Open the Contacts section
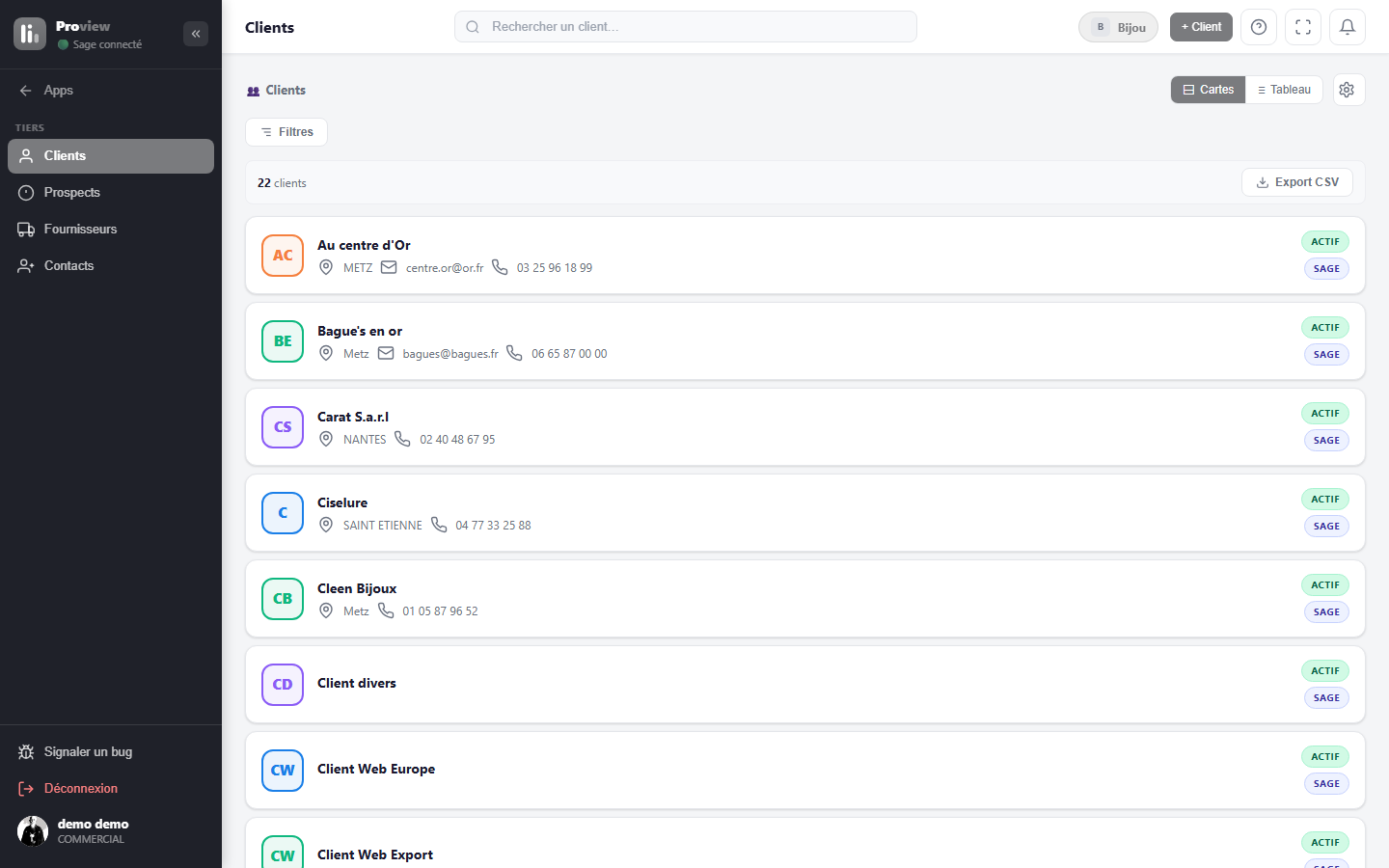Screen dimensions: 1389x868 (x=111, y=266)
